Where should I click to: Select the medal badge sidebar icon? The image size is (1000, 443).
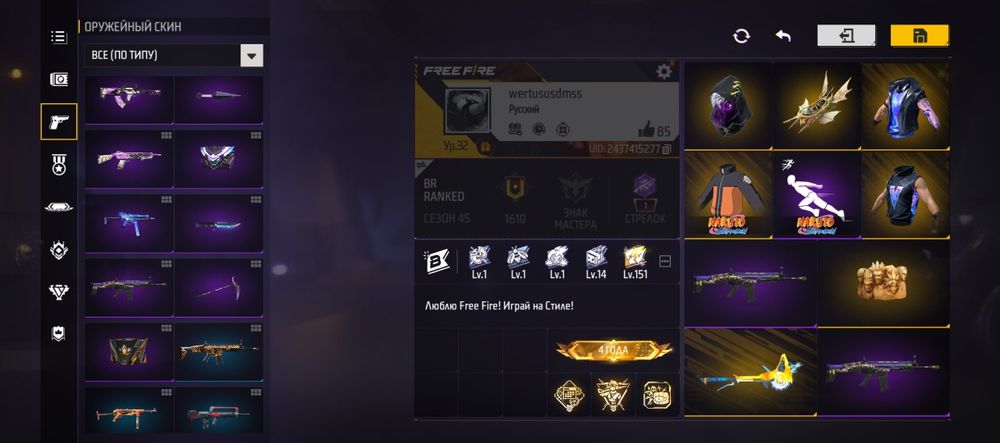coord(59,164)
